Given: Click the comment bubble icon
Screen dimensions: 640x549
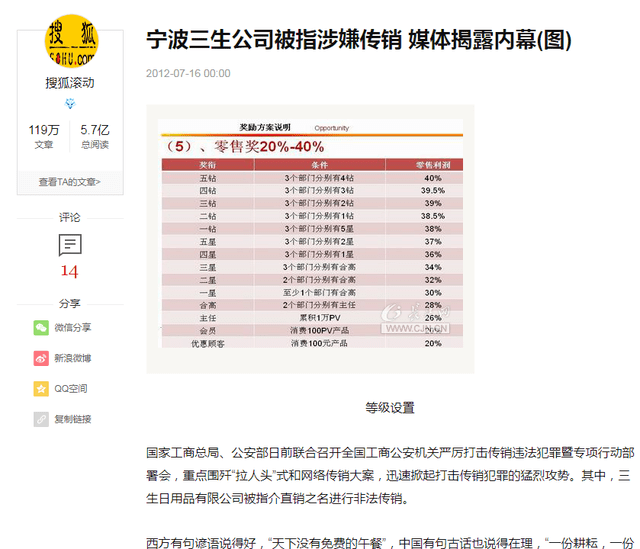Looking at the screenshot, I should [x=70, y=245].
